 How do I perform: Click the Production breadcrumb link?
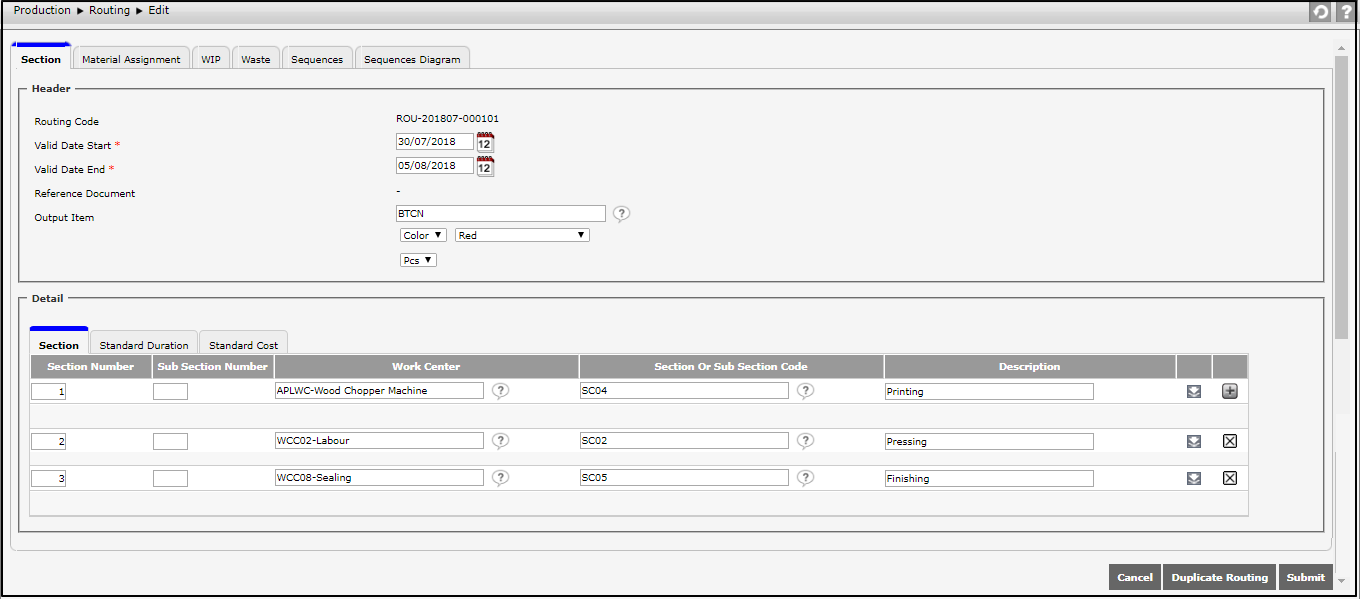point(42,10)
